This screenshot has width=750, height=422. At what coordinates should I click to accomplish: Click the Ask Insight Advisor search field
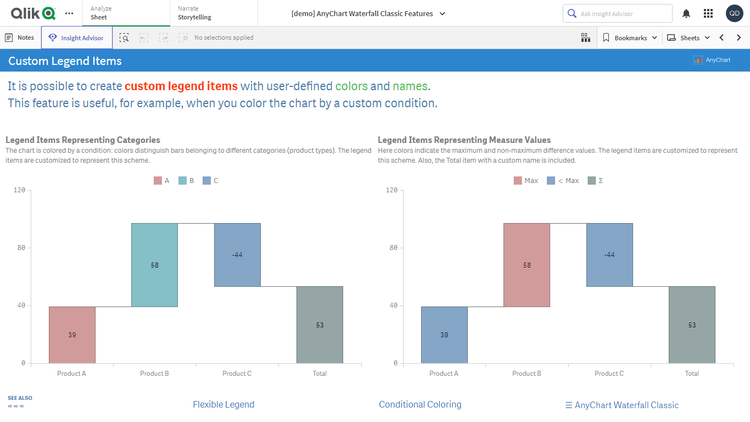(616, 13)
